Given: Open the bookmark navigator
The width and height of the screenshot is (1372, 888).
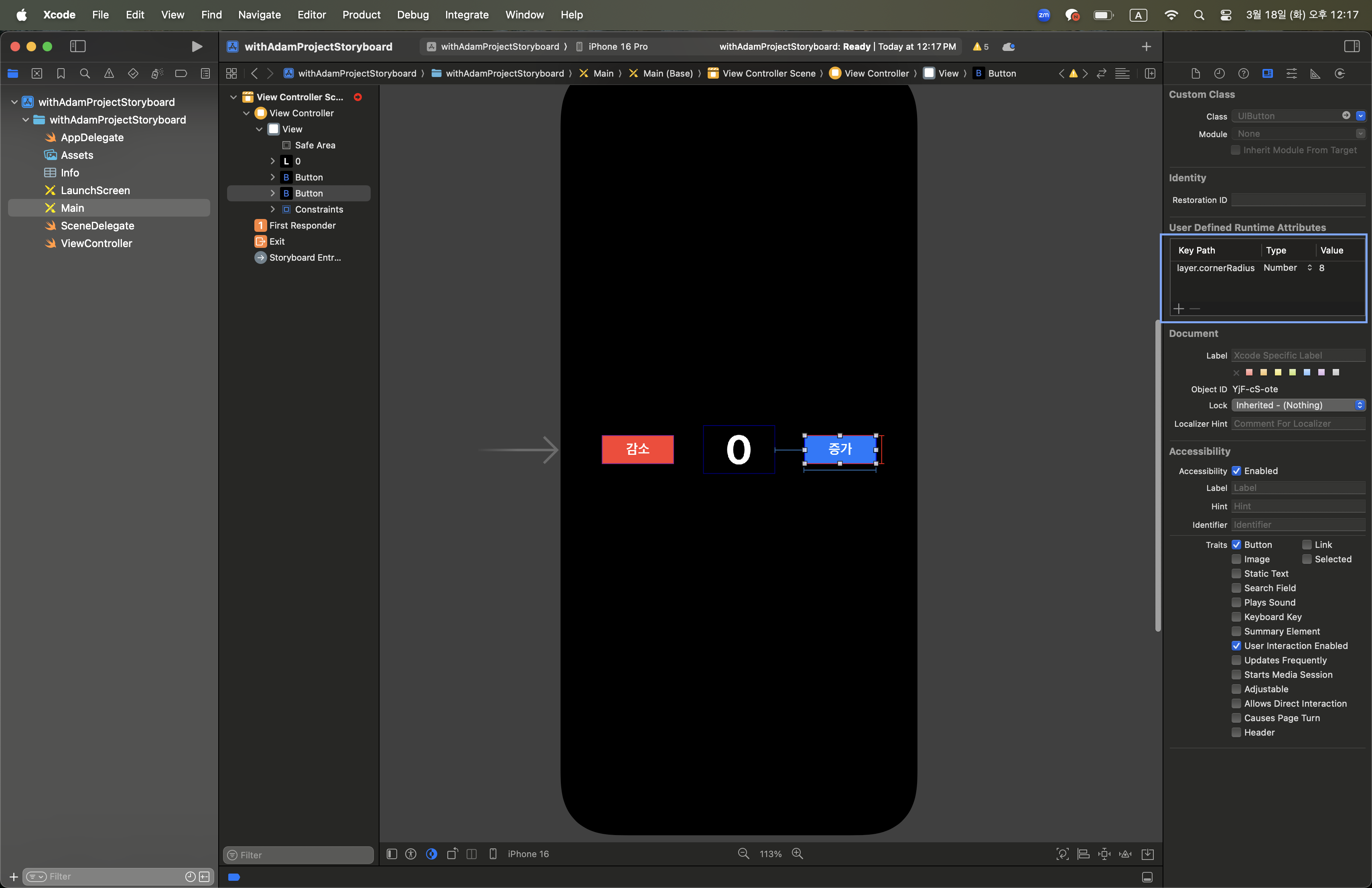Looking at the screenshot, I should [61, 73].
